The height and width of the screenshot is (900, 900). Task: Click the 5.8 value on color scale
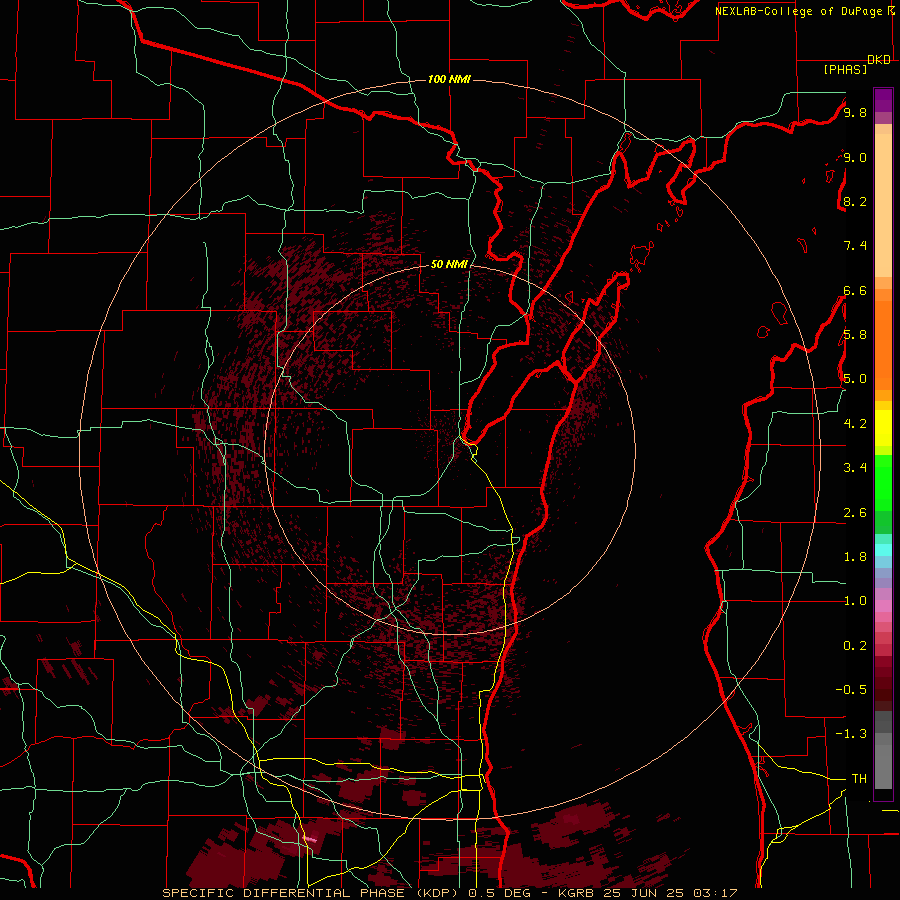click(x=855, y=335)
